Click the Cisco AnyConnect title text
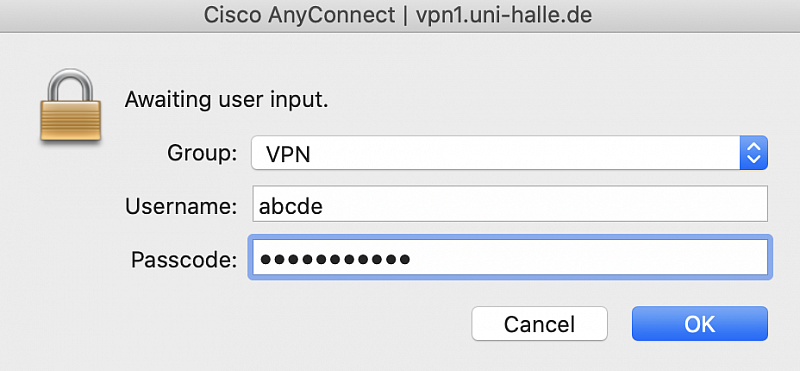The height and width of the screenshot is (371, 800). pyautogui.click(x=299, y=15)
